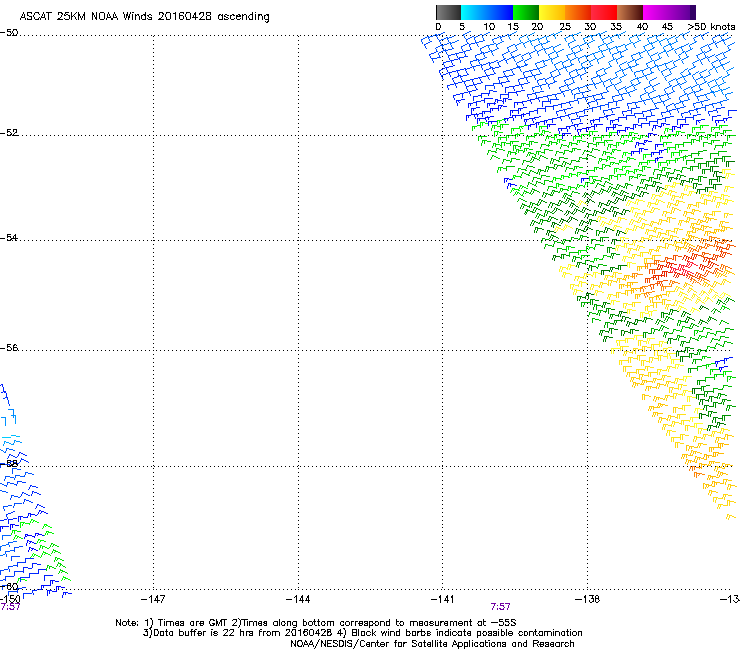The image size is (740, 650).
Task: Select the yellow 20-25 knots legend swatch
Action: pyautogui.click(x=552, y=12)
